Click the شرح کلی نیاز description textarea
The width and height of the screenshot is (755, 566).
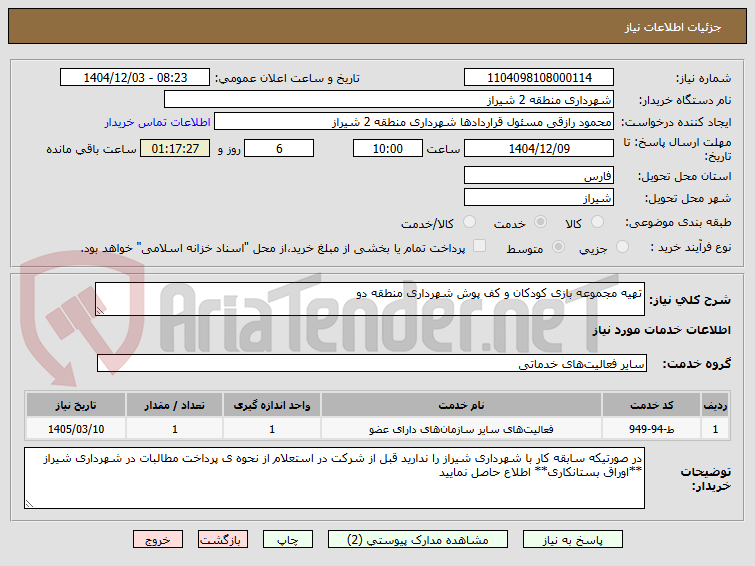point(370,299)
